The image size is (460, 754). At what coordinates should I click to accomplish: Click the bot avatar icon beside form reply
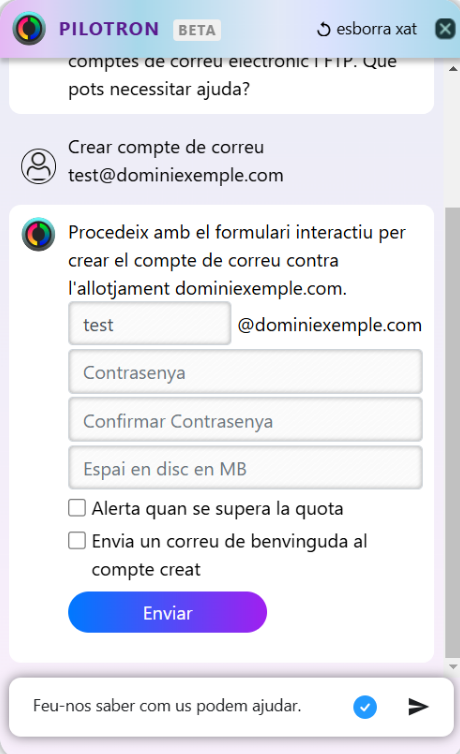click(38, 234)
